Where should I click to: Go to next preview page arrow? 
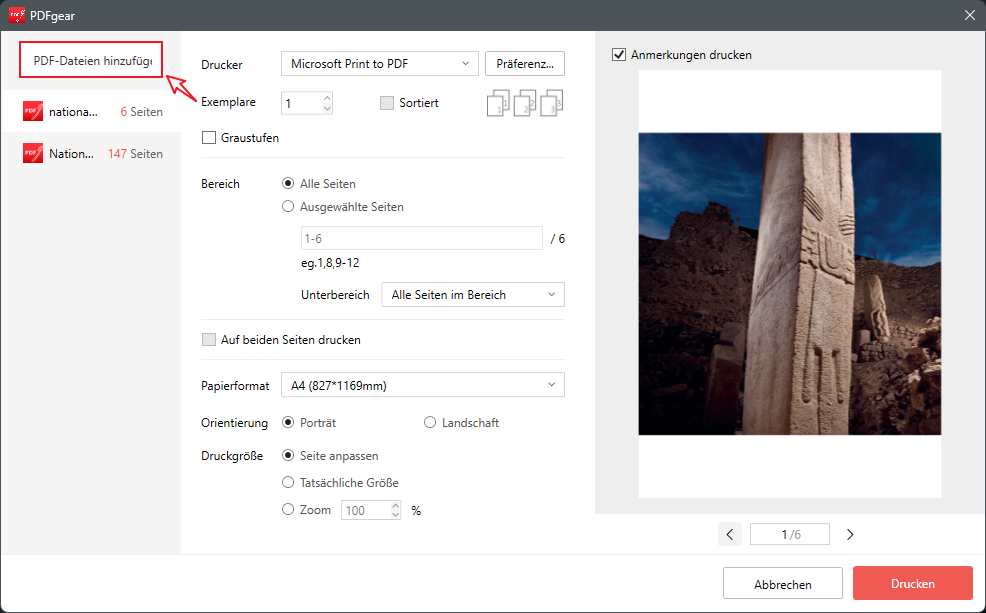[x=850, y=535]
